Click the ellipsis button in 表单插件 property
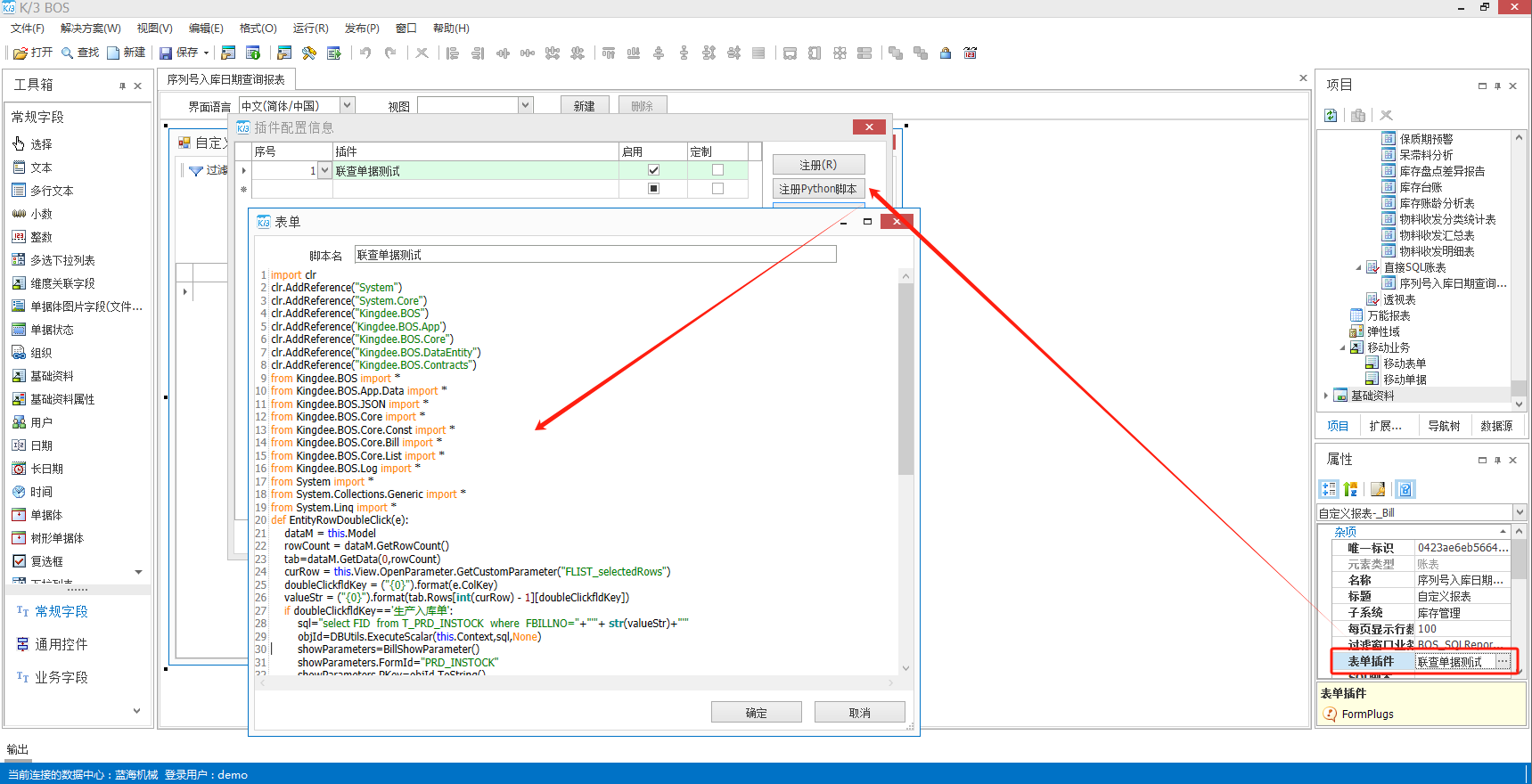This screenshot has width=1532, height=784. pos(1503,661)
